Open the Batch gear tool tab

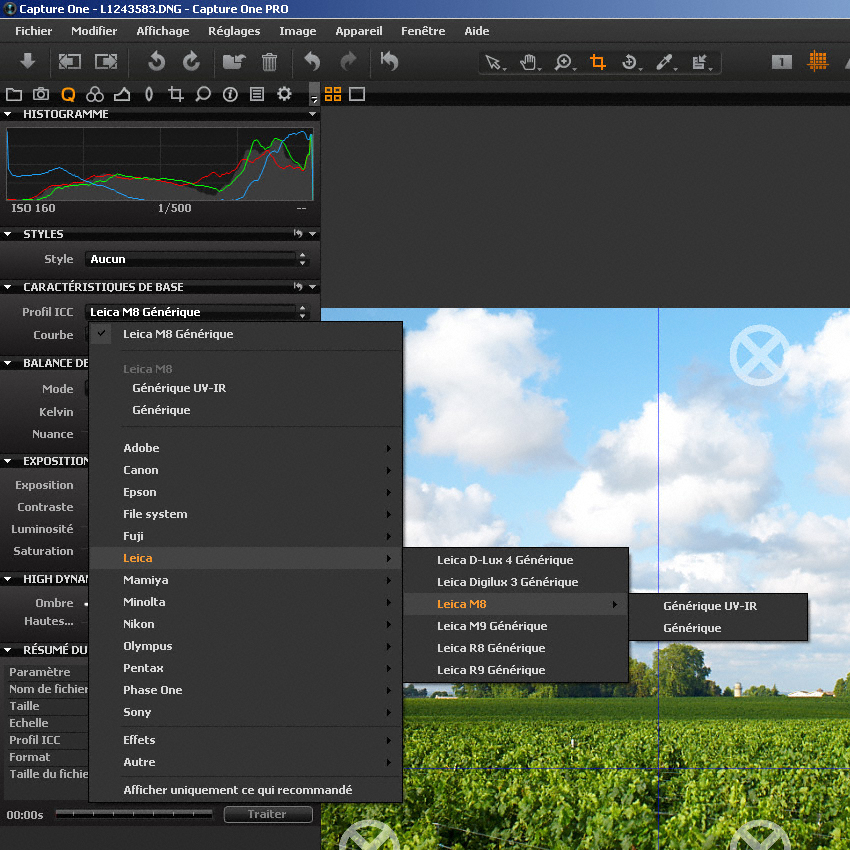pos(284,94)
